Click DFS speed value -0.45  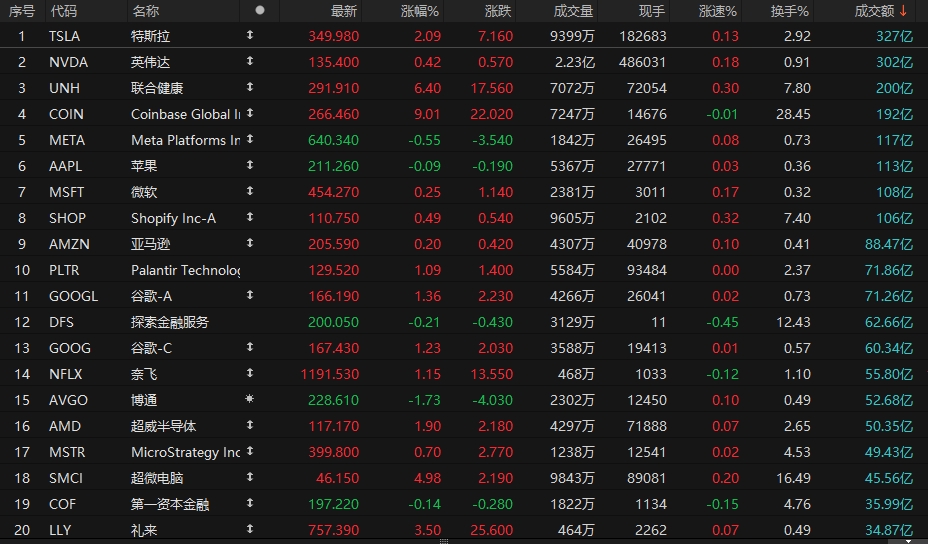coord(722,322)
